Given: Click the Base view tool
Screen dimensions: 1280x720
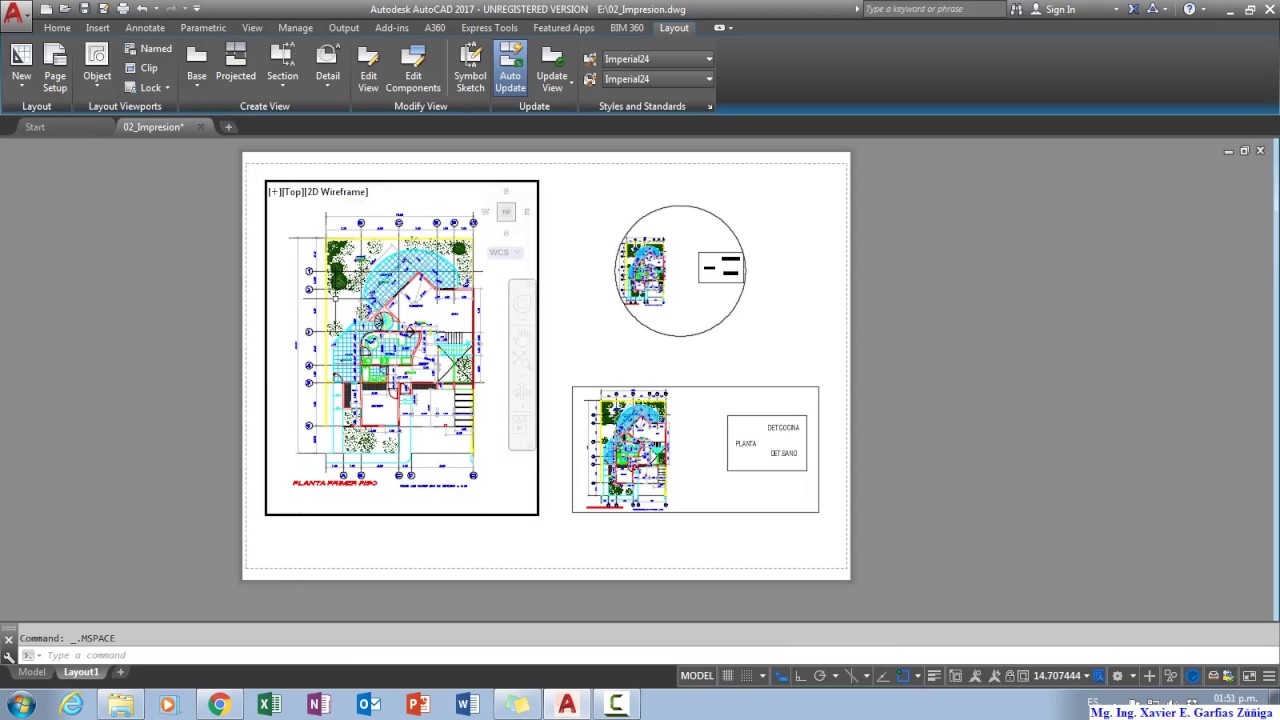Looking at the screenshot, I should pyautogui.click(x=197, y=64).
